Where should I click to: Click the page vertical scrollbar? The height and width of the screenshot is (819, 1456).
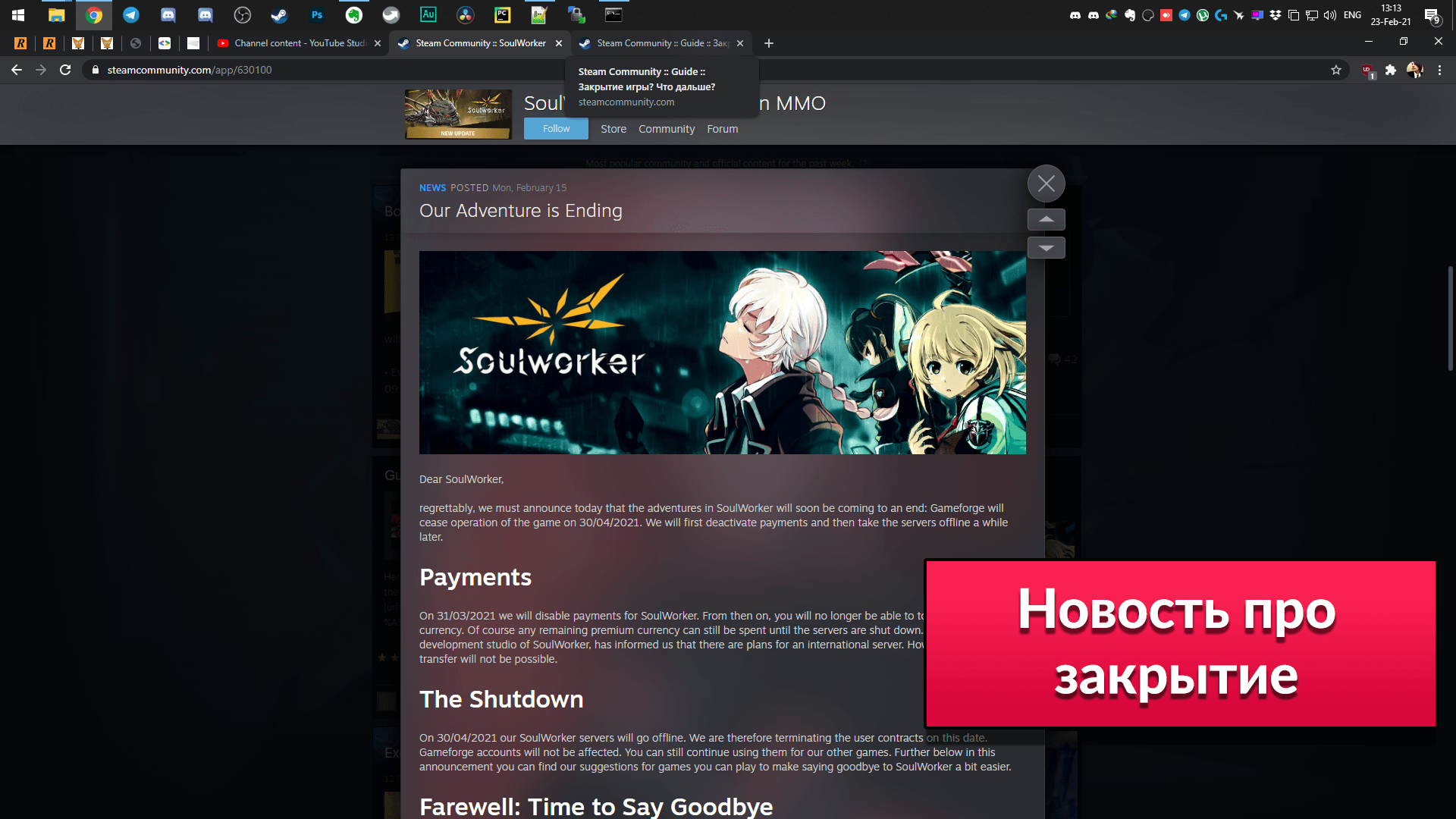1450,318
